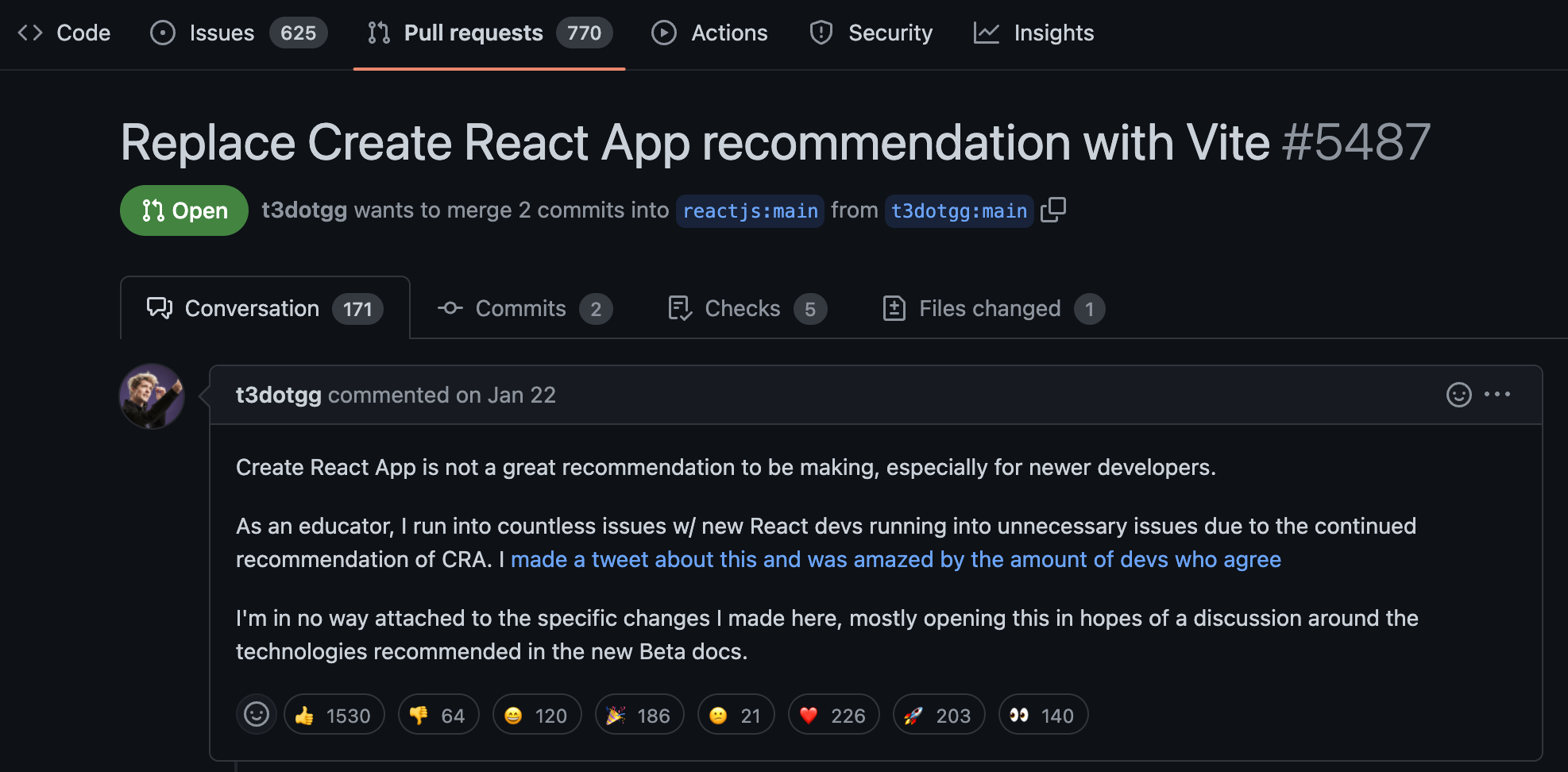Image resolution: width=1568 pixels, height=772 pixels.
Task: Open Actions using the play icon
Action: (x=663, y=33)
